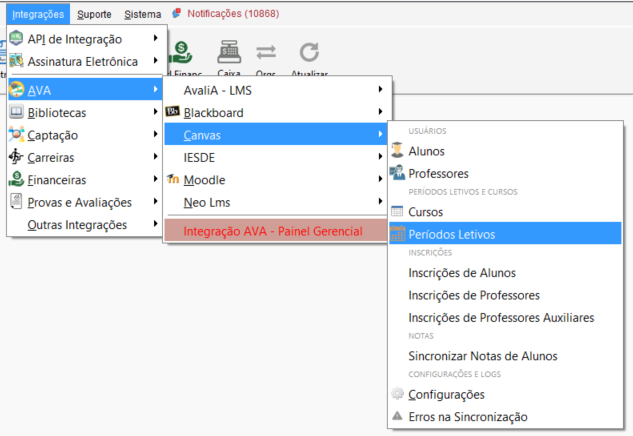
Task: Open Sincronizar Notas de Alunos
Action: click(505, 356)
